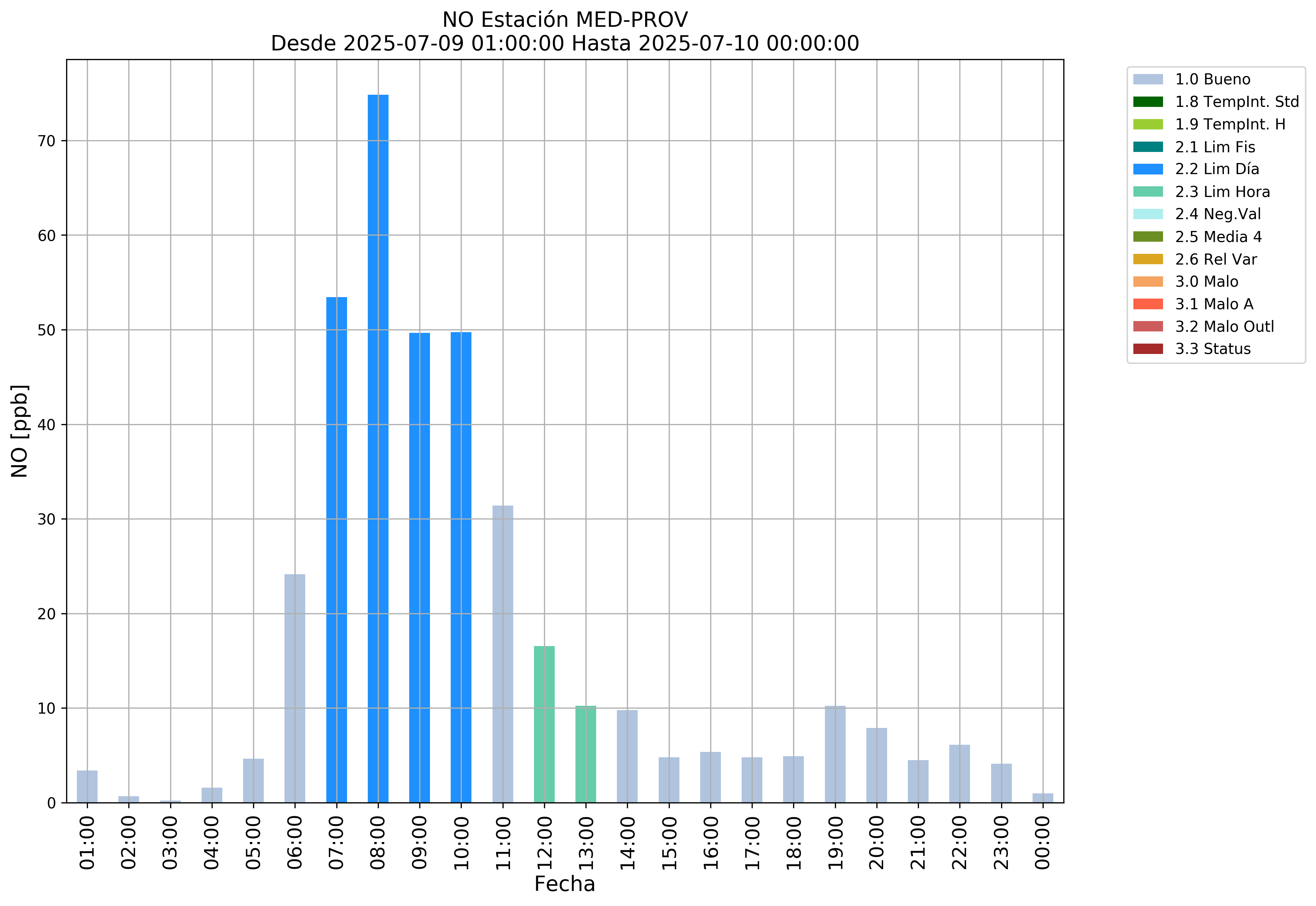This screenshot has width=1316, height=906.
Task: Click the 1.0 Bueno legend color swatch
Action: tap(1147, 79)
